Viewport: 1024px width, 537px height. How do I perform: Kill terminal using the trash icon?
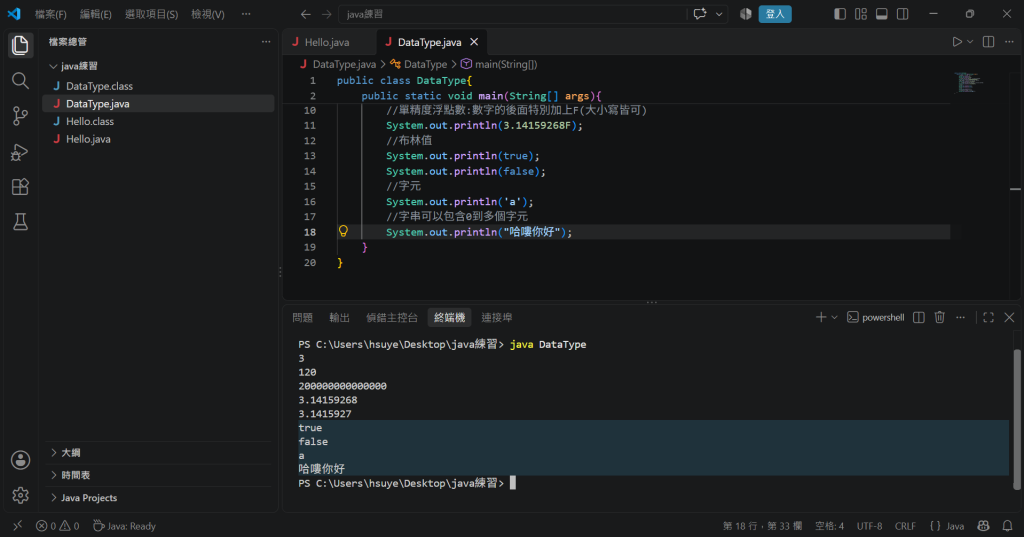pyautogui.click(x=940, y=317)
